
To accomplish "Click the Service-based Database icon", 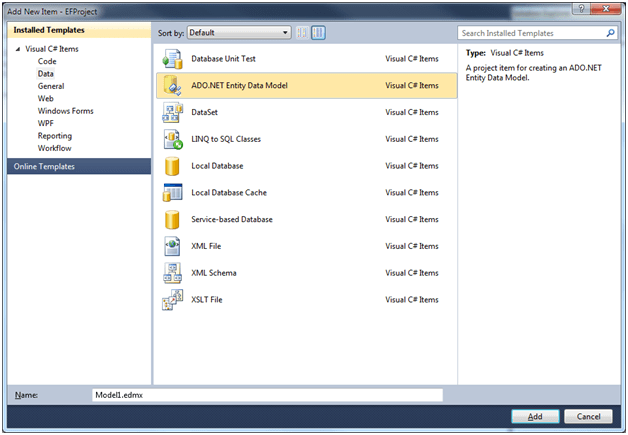I will pos(172,220).
